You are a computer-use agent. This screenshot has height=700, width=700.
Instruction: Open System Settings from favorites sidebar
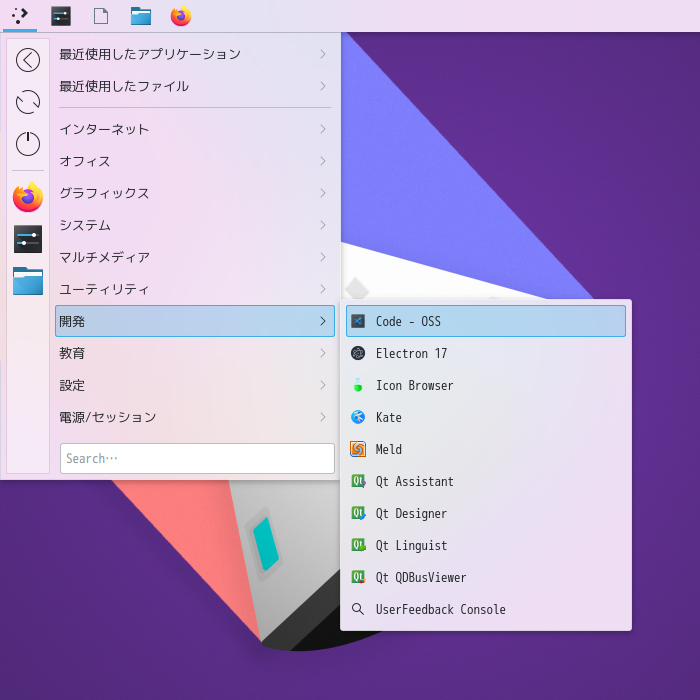28,239
